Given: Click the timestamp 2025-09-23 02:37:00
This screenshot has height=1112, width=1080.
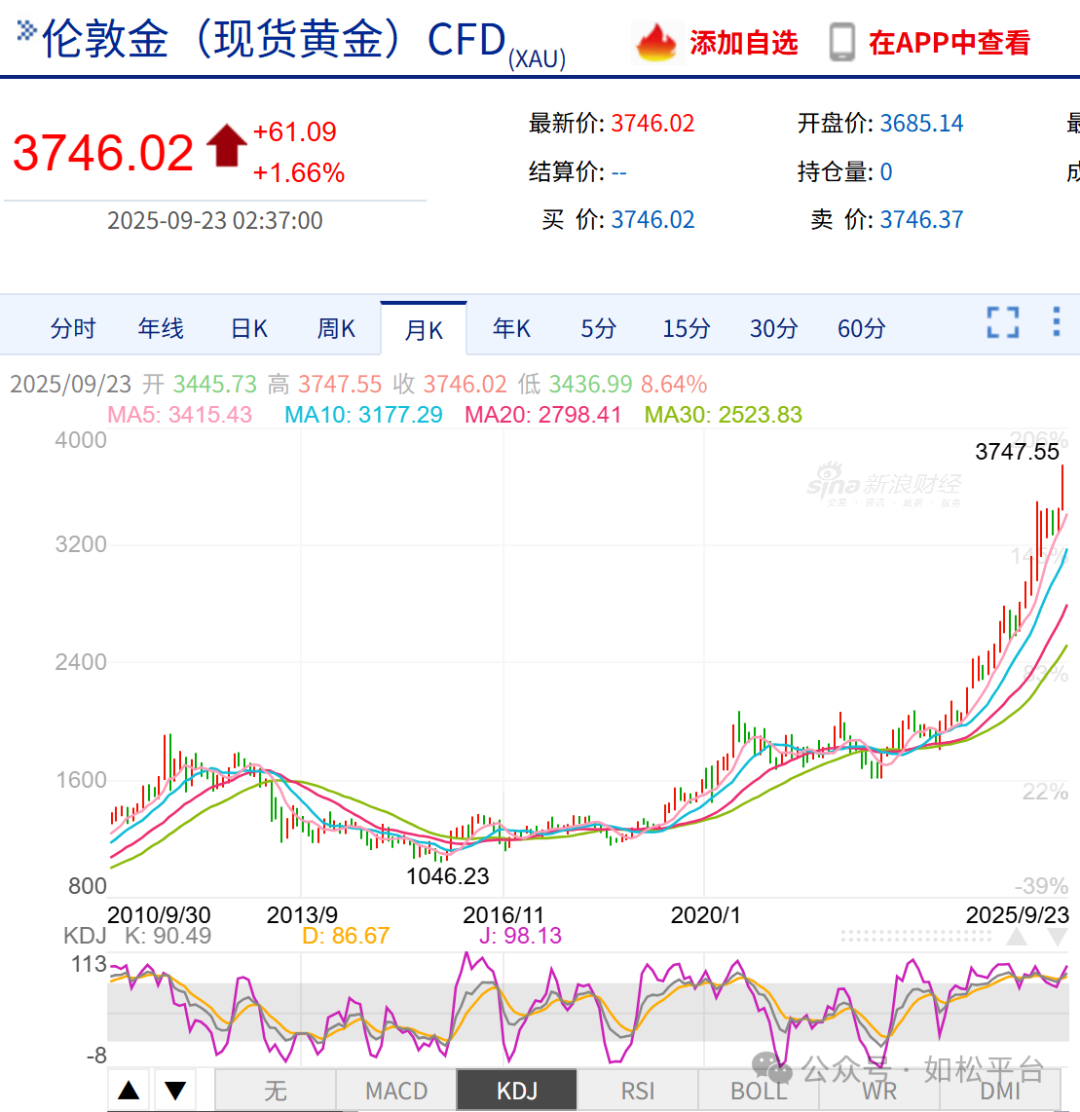Looking at the screenshot, I should [x=215, y=221].
